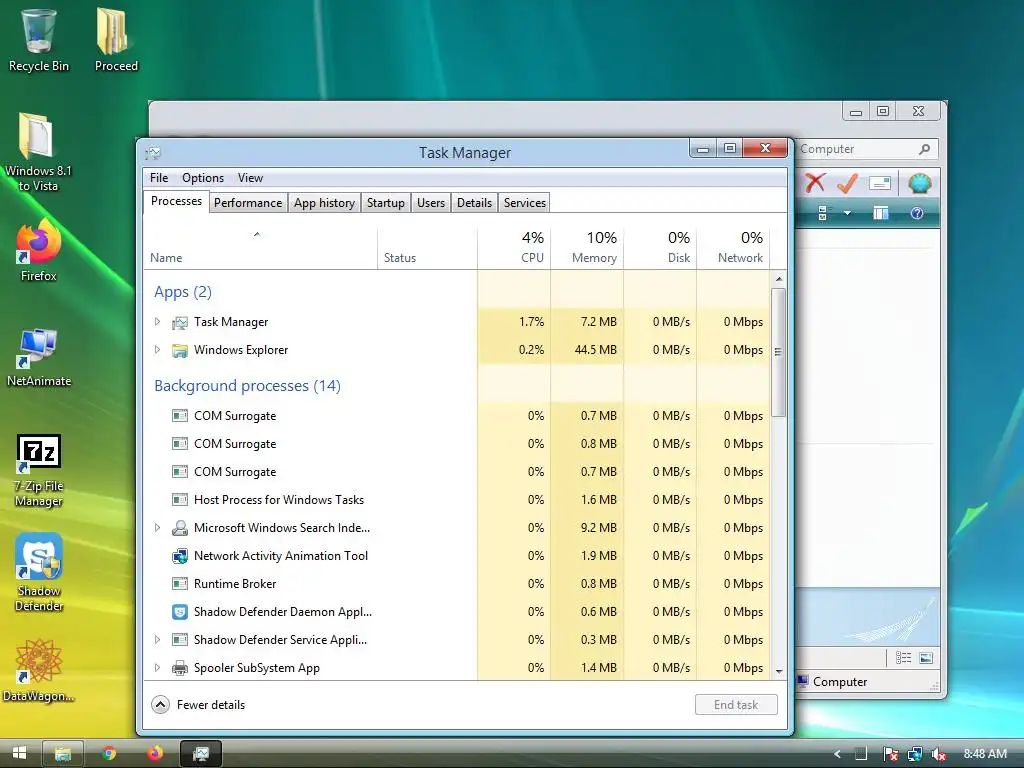Click the Task Manager title bar icon
The width and height of the screenshot is (1024, 768).
pyautogui.click(x=153, y=153)
